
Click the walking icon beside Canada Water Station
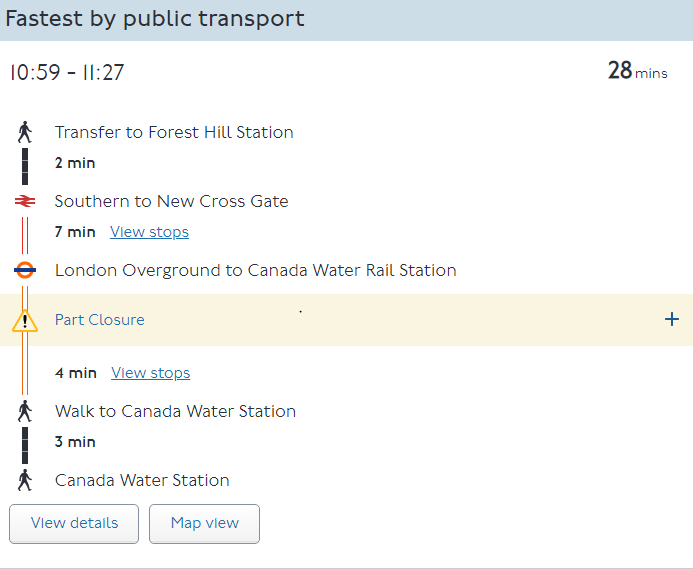tap(25, 480)
